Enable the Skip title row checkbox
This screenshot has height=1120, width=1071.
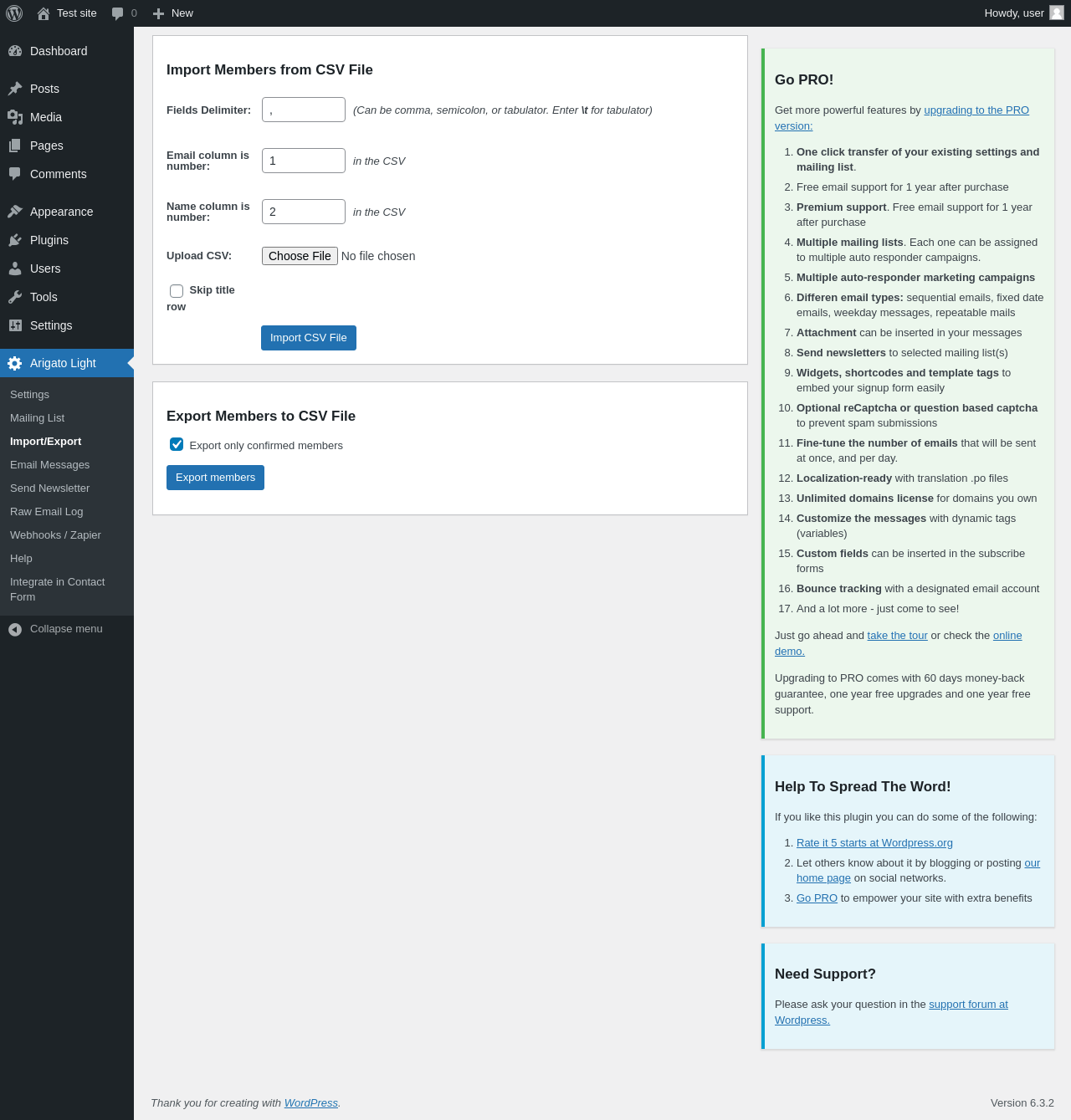pos(177,291)
